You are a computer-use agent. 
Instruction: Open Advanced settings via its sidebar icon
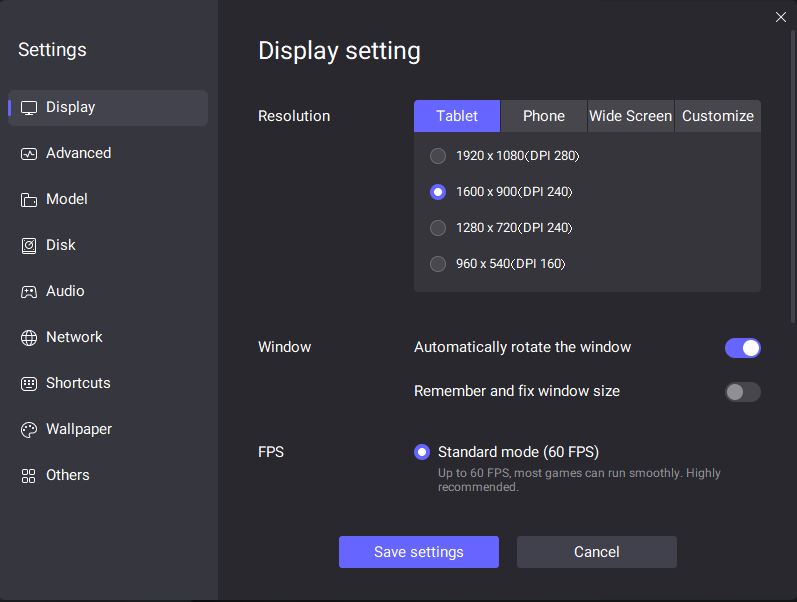28,154
